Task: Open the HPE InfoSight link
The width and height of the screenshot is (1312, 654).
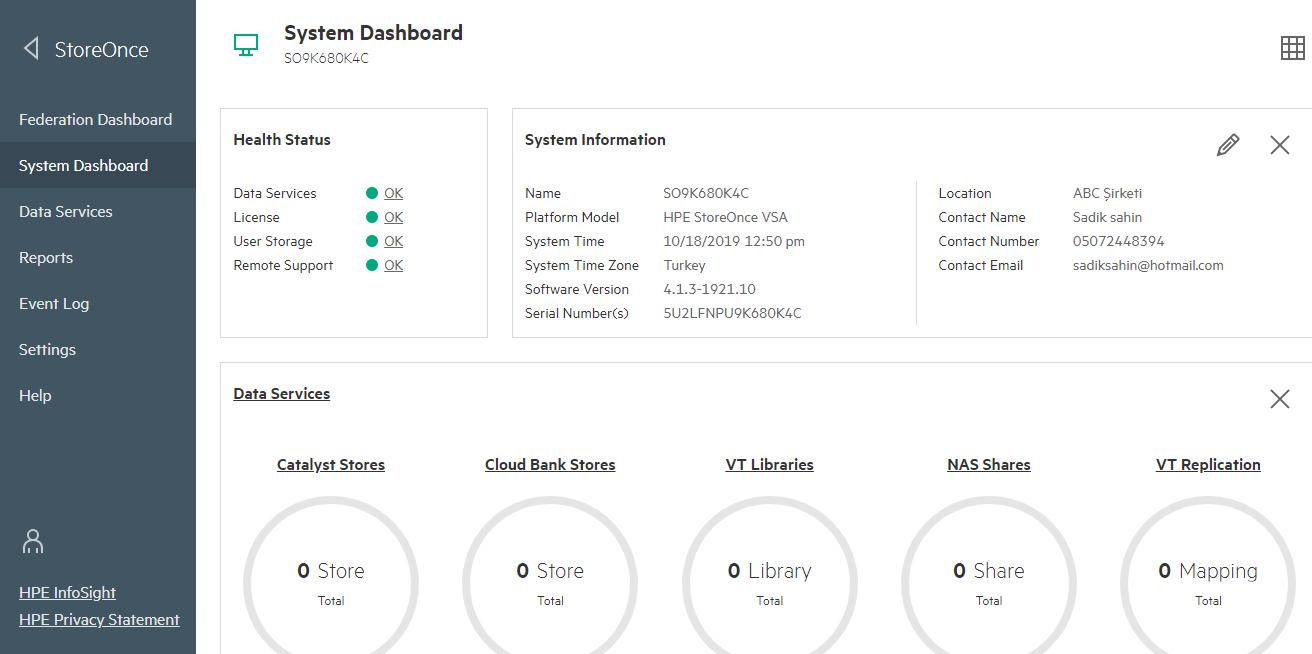Action: coord(67,593)
